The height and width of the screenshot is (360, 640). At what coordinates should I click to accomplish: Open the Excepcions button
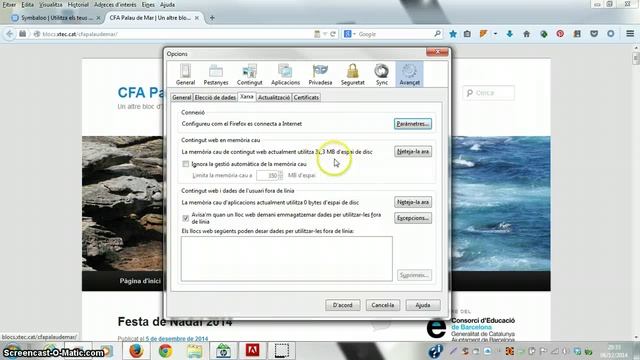click(413, 218)
